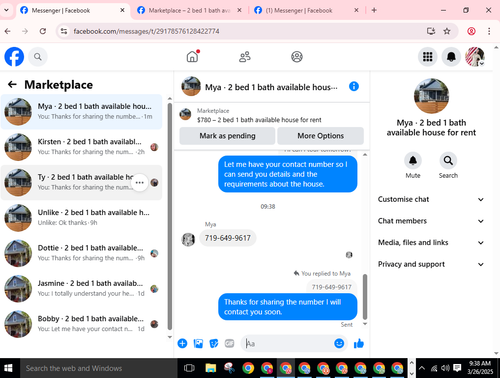Attach a file using the photo icon
The width and height of the screenshot is (500, 378).
click(198, 343)
